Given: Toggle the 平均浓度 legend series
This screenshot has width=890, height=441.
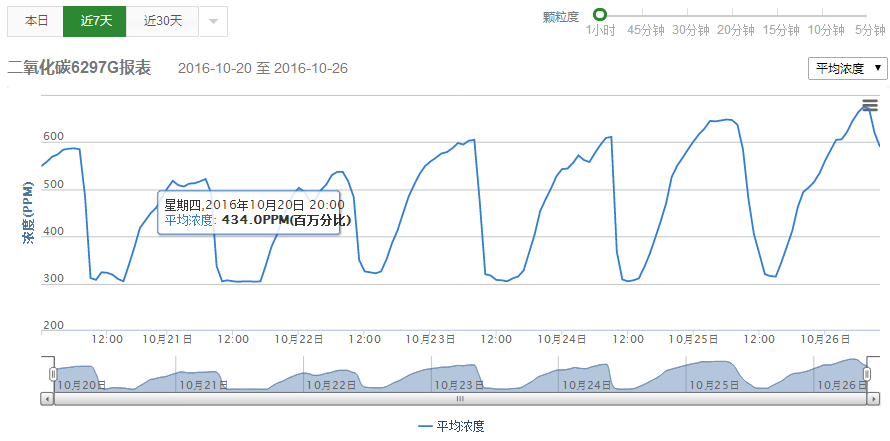Looking at the screenshot, I should [451, 426].
